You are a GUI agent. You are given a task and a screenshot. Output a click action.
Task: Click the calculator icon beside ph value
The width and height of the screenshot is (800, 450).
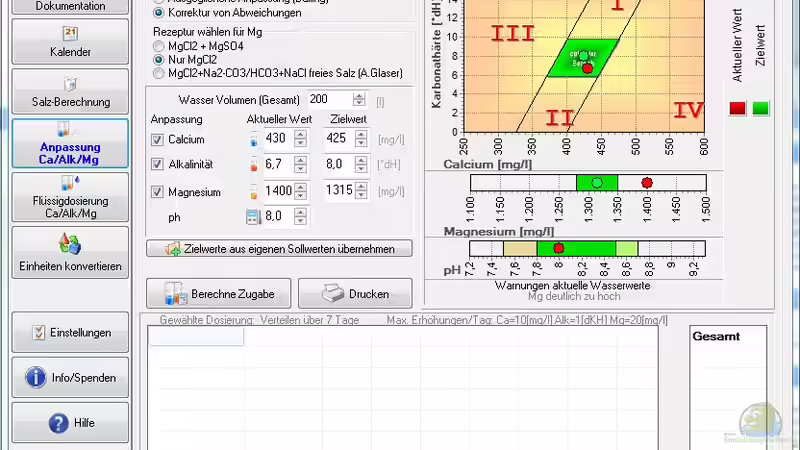(x=253, y=217)
